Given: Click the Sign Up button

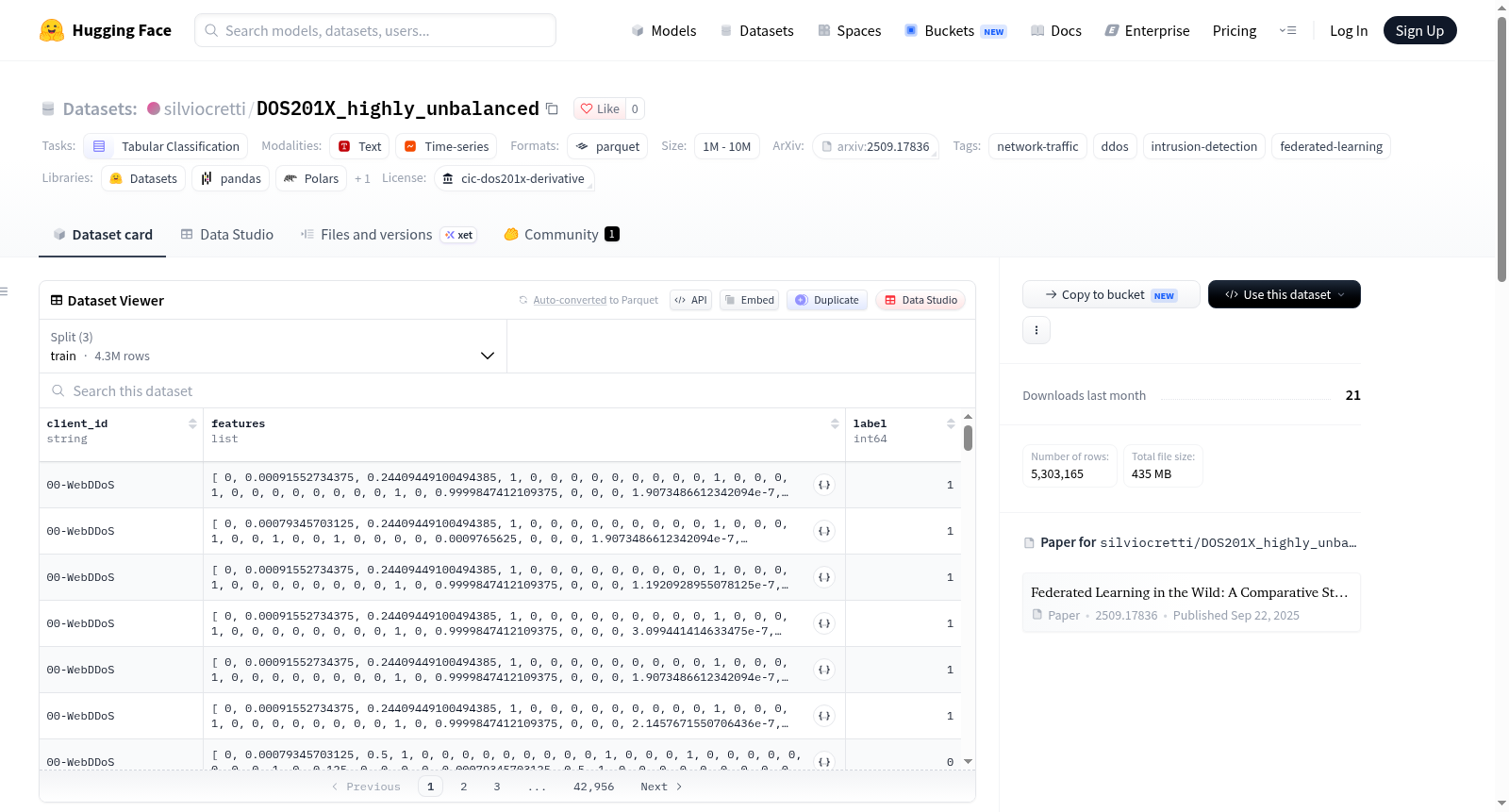Looking at the screenshot, I should (1420, 30).
